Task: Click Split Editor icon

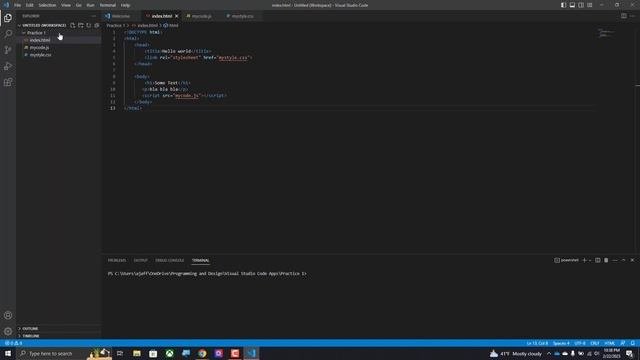Action: coord(624,16)
